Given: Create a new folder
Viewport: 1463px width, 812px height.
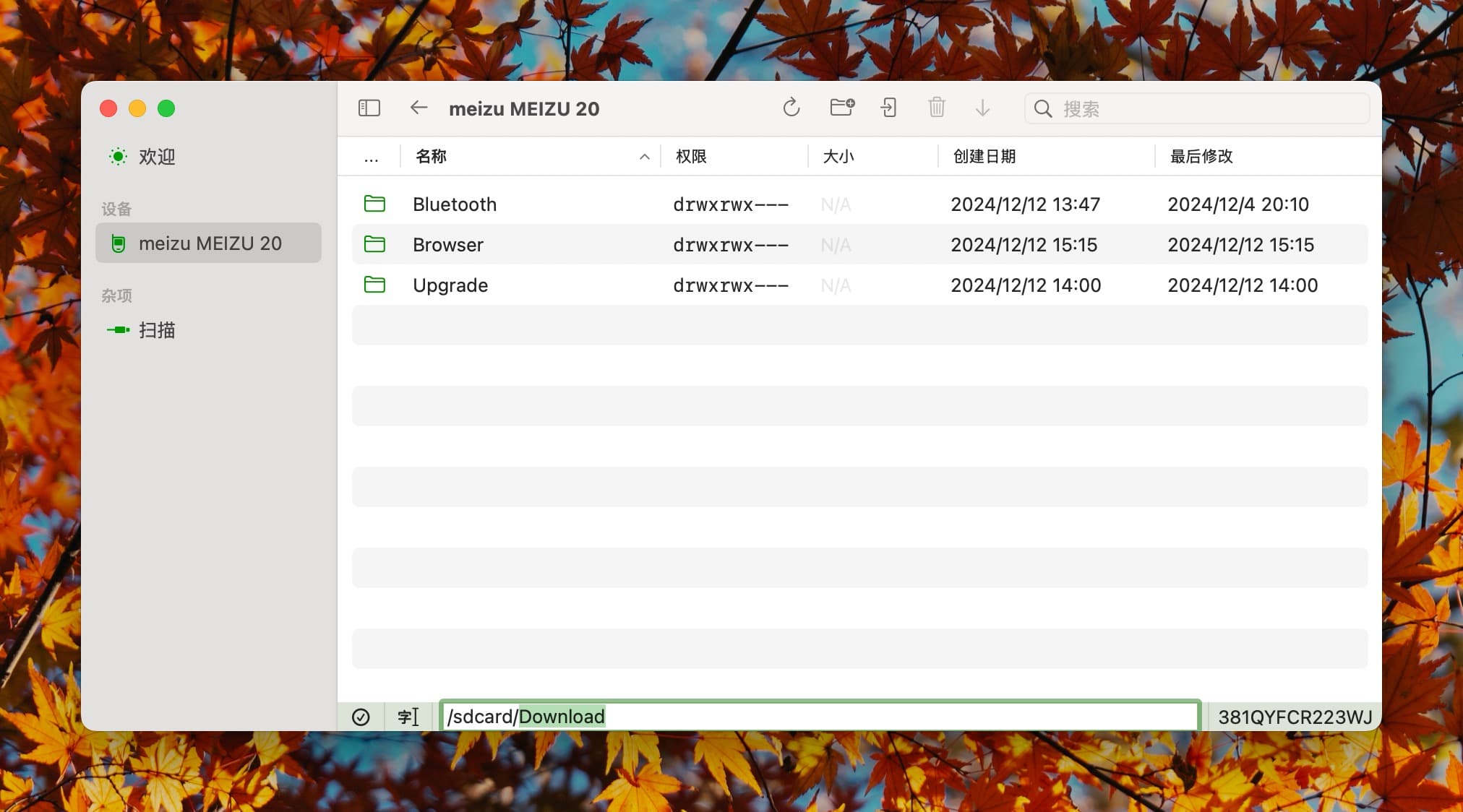Looking at the screenshot, I should coord(841,108).
